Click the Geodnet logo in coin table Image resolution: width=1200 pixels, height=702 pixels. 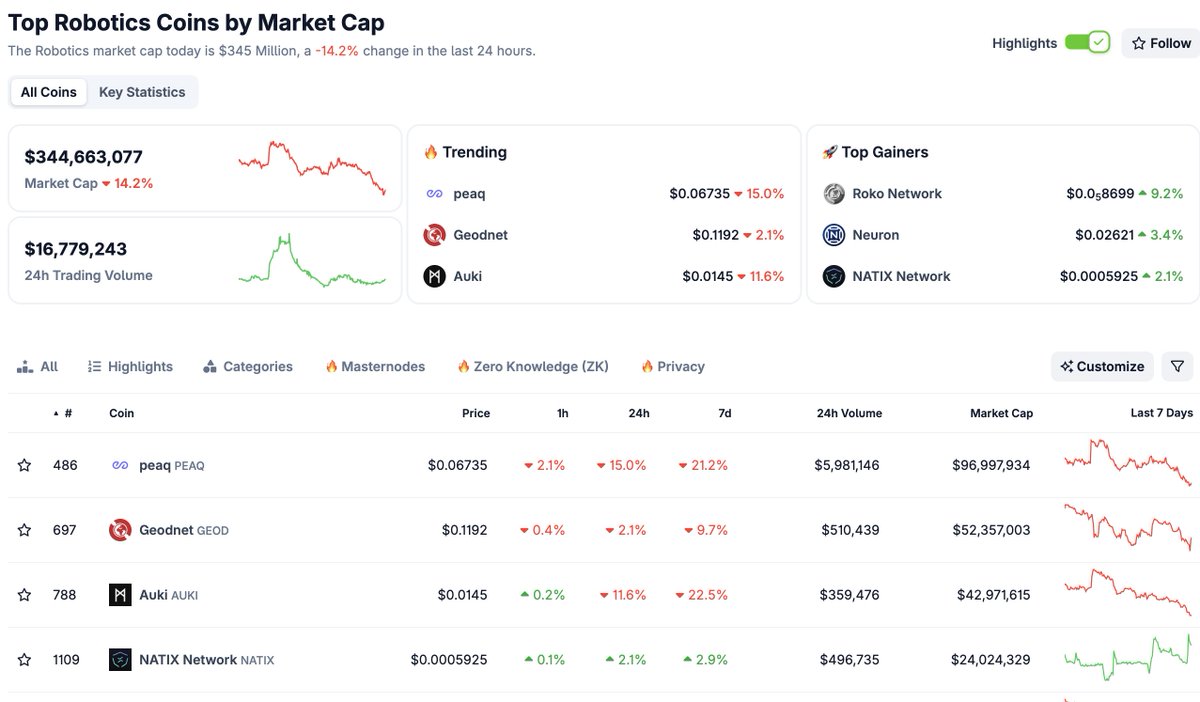[x=120, y=530]
